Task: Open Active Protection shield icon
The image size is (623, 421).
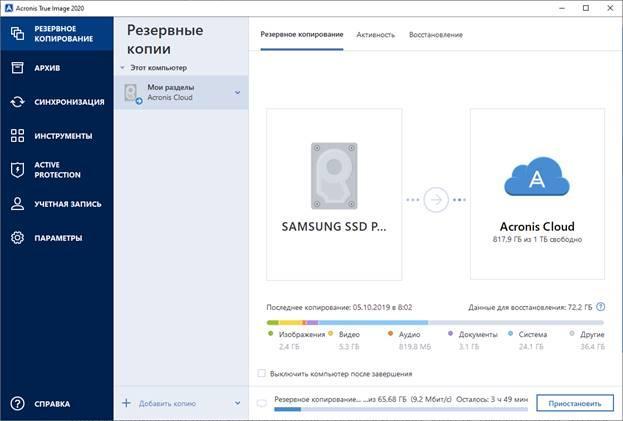Action: (17, 169)
